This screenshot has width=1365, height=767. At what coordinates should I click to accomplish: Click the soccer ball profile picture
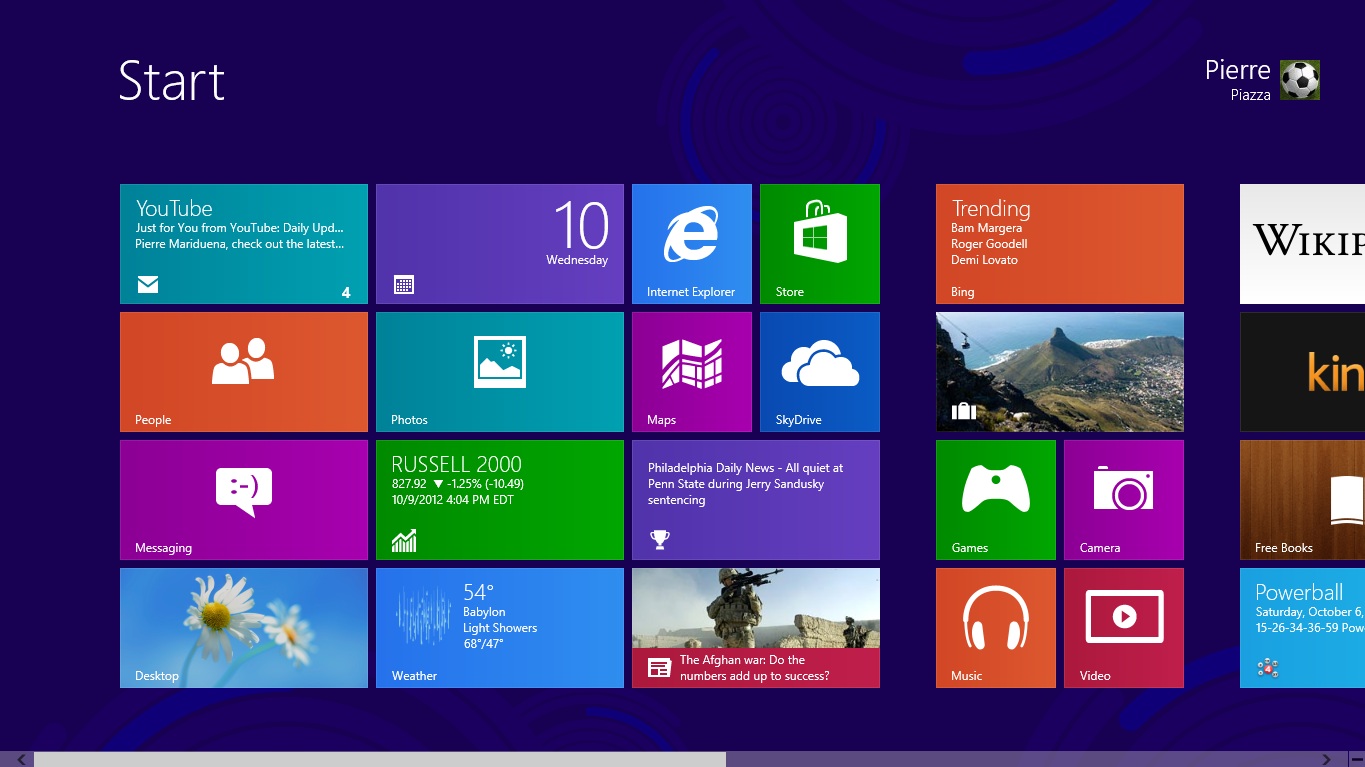coord(1300,80)
